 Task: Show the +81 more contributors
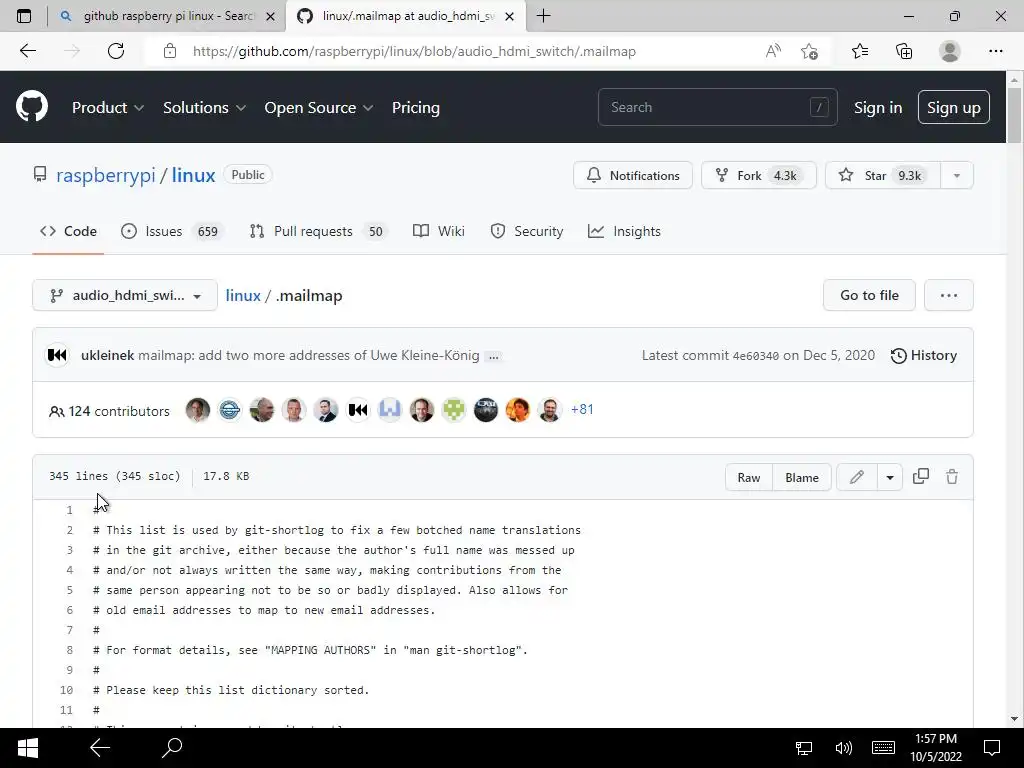tap(582, 409)
